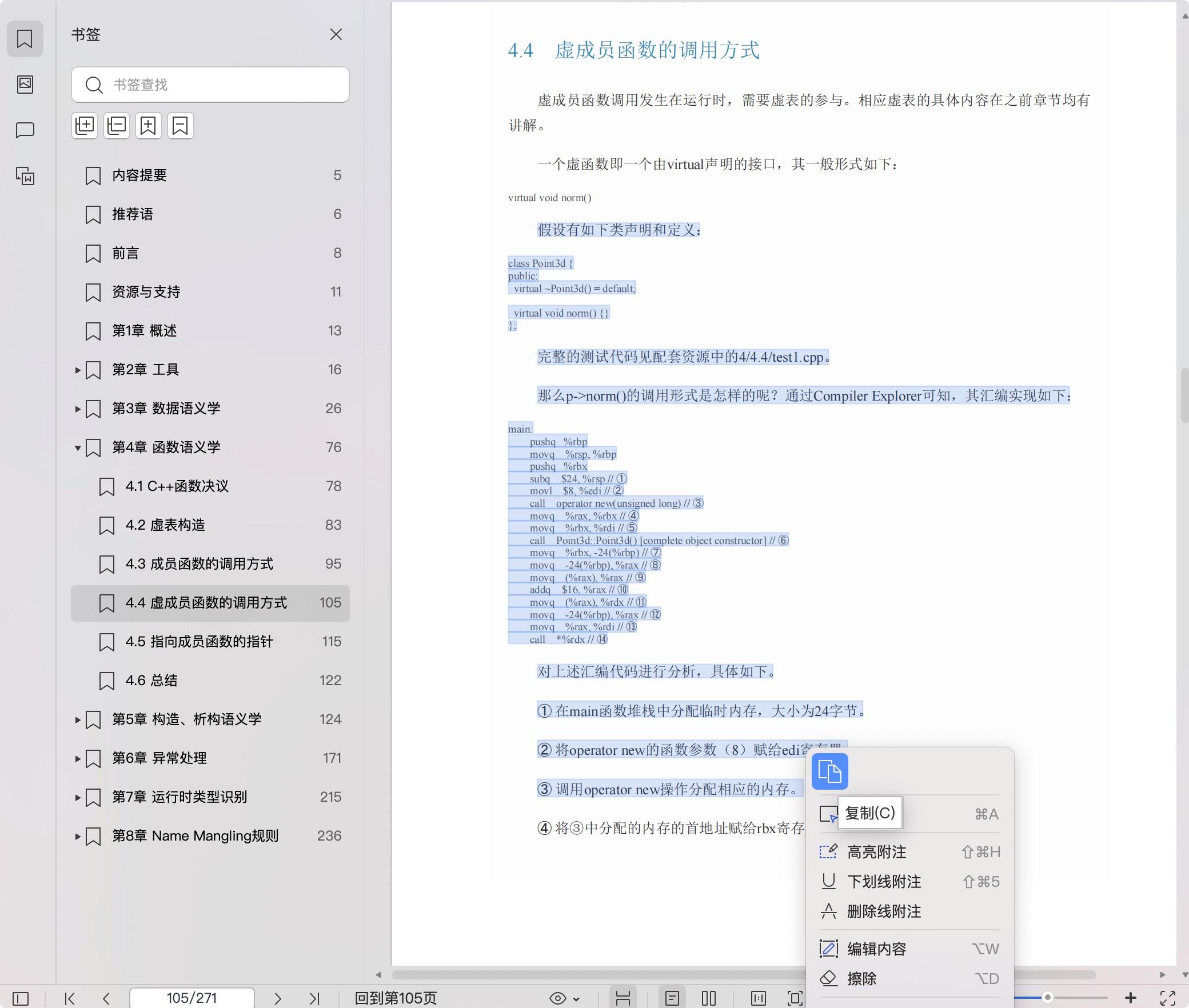Expand 第2章 工具 bookmark
The image size is (1189, 1008).
[78, 370]
